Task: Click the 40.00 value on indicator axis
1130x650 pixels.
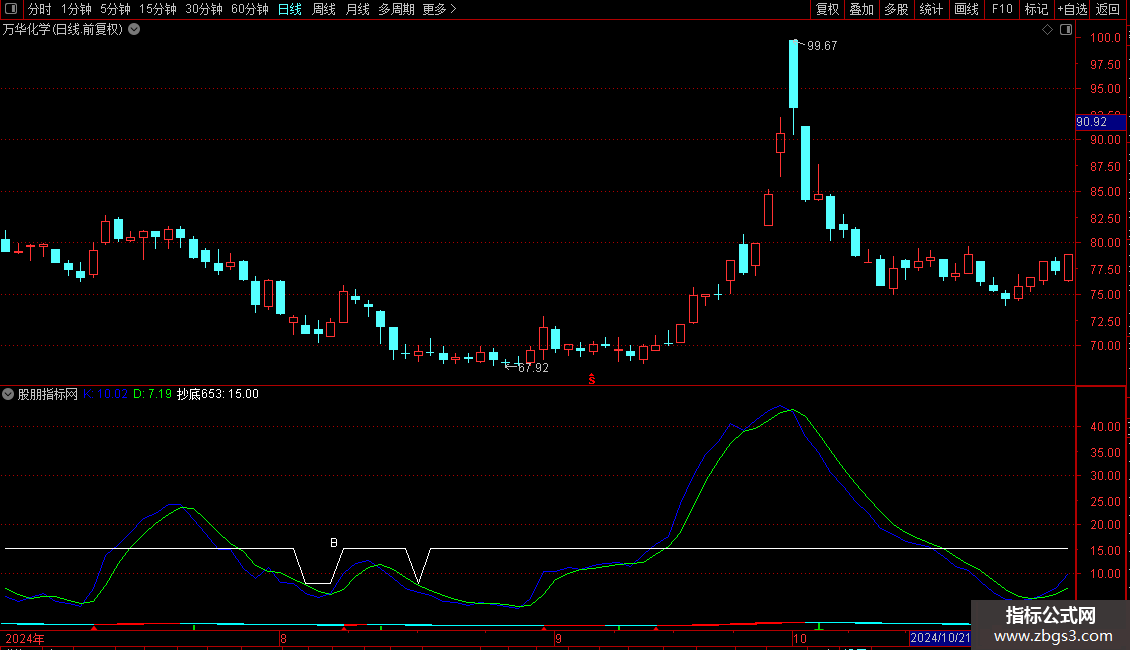Action: pyautogui.click(x=1105, y=427)
